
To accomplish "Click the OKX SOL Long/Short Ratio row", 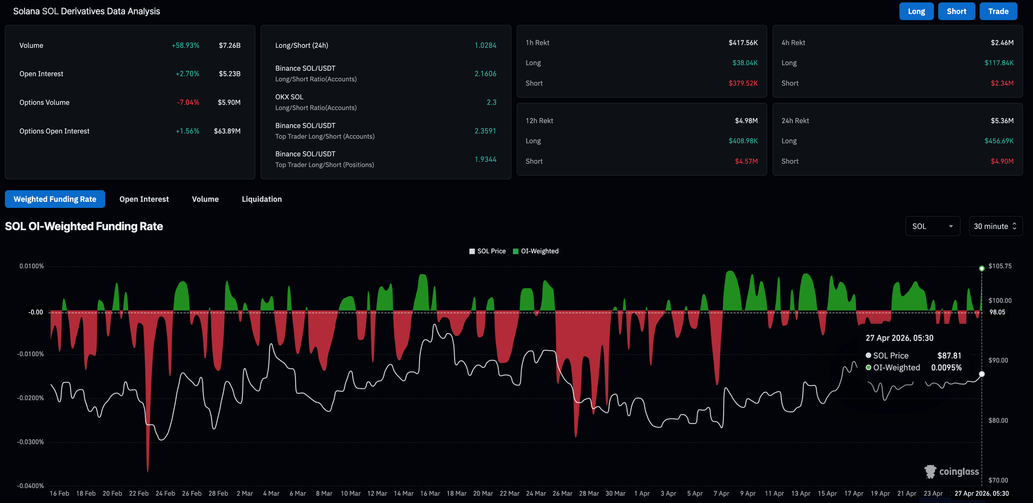I will tap(385, 102).
